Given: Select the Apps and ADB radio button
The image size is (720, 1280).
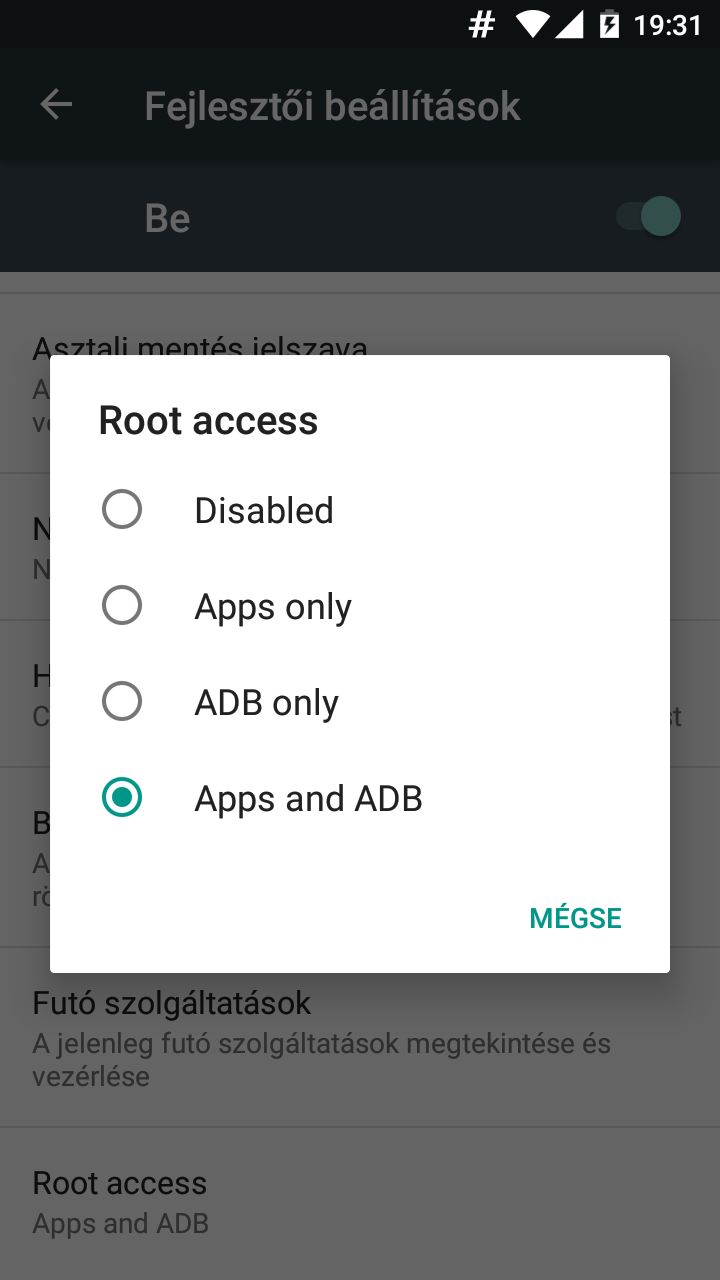Looking at the screenshot, I should click(x=122, y=798).
